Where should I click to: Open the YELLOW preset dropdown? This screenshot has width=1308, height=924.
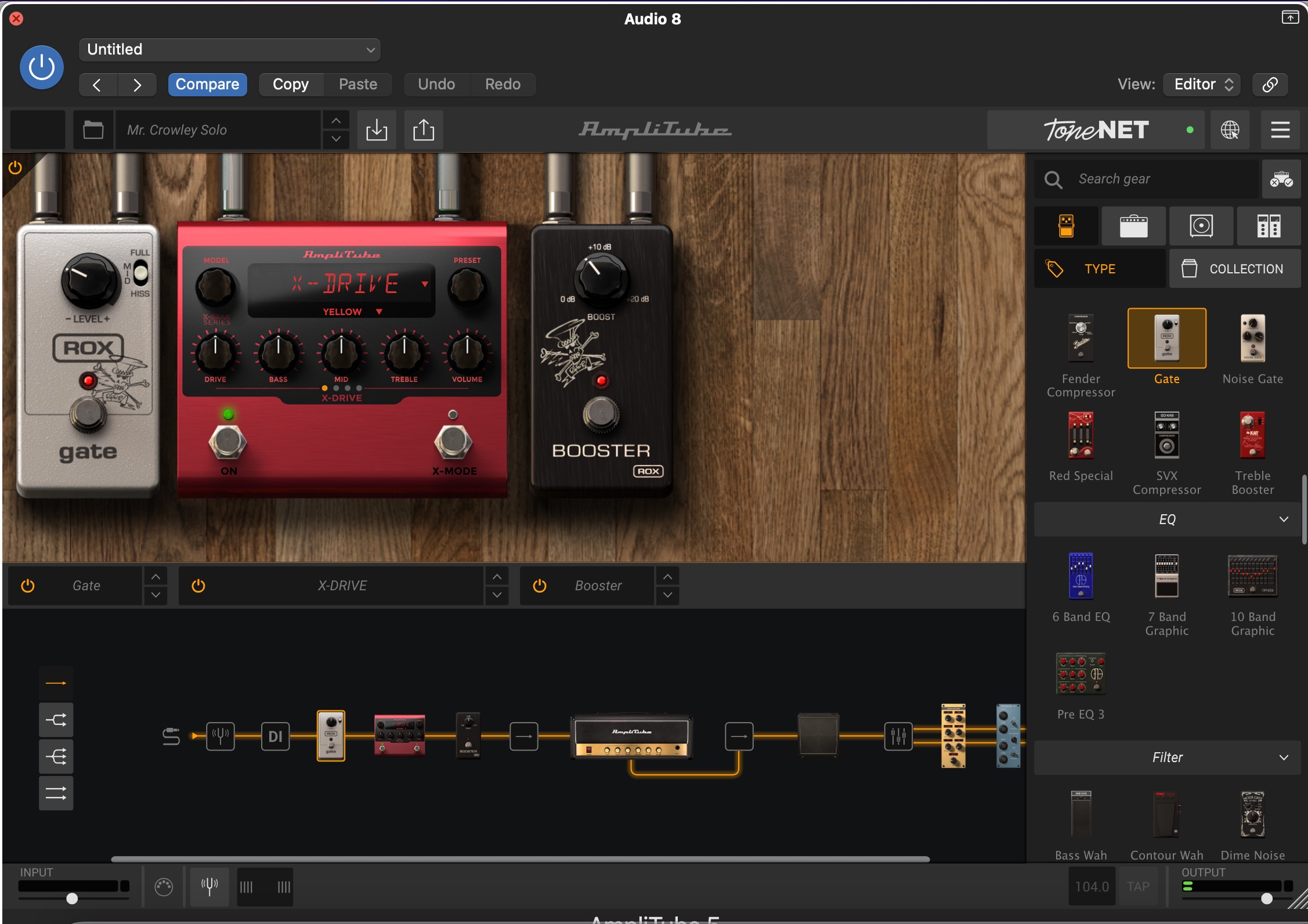[352, 312]
